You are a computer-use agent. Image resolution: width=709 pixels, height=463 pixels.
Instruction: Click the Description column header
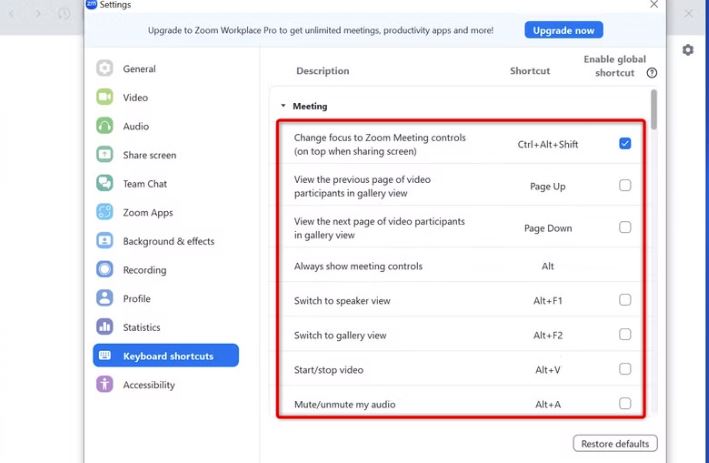(322, 71)
